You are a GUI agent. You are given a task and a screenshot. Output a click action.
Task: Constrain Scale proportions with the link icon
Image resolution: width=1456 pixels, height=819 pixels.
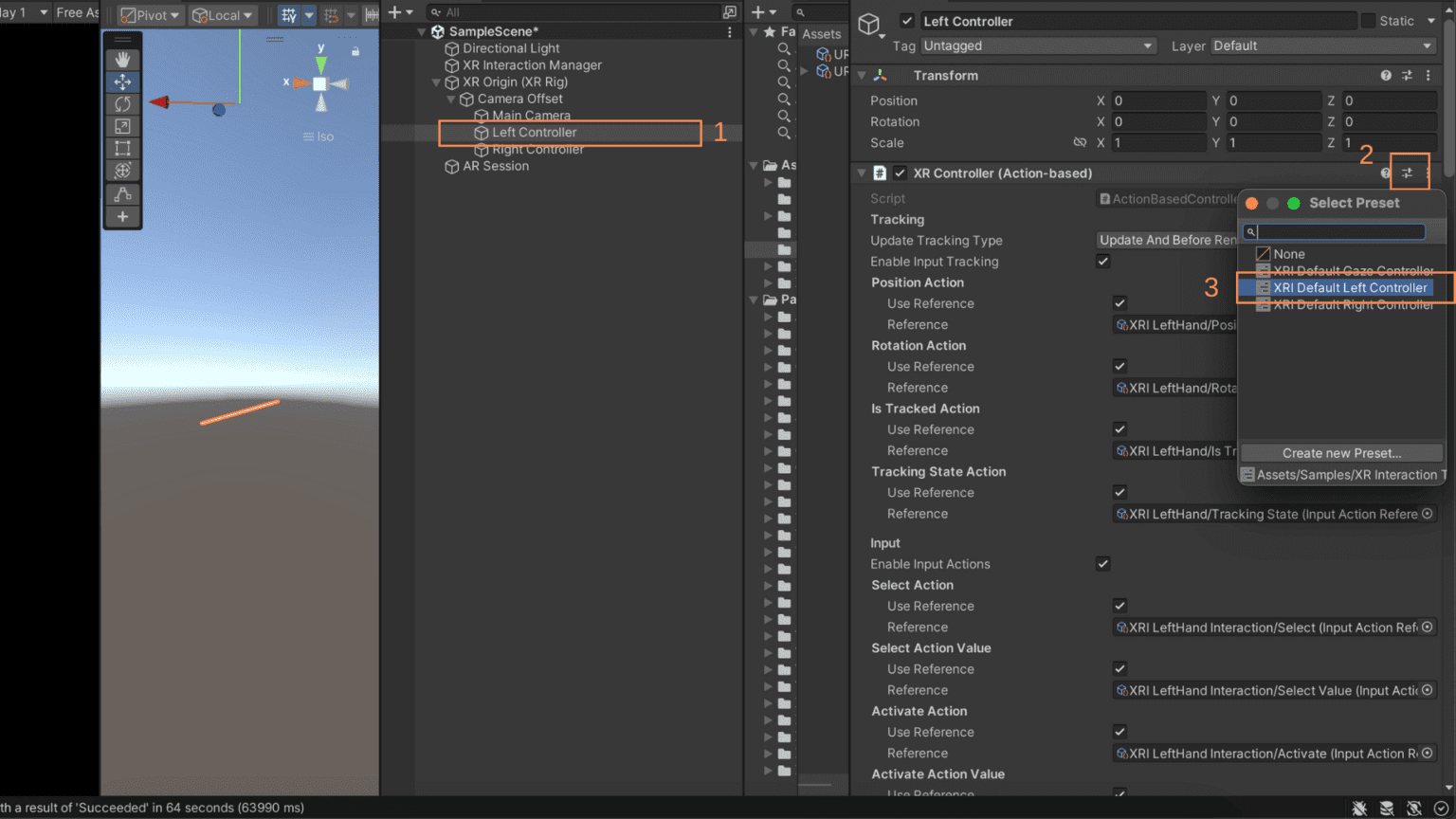pyautogui.click(x=1080, y=142)
